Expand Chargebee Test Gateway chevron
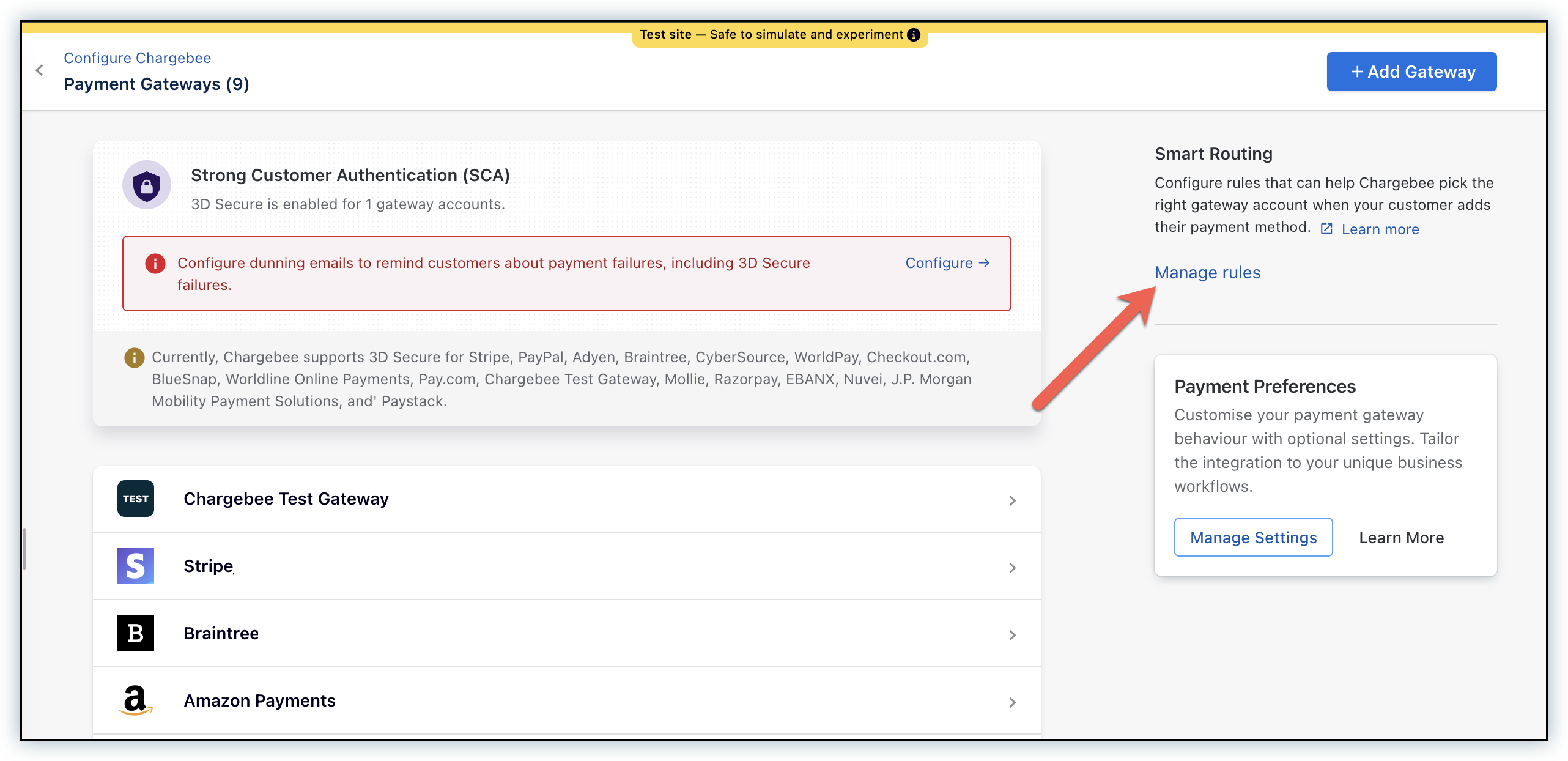1568x761 pixels. coord(1012,500)
